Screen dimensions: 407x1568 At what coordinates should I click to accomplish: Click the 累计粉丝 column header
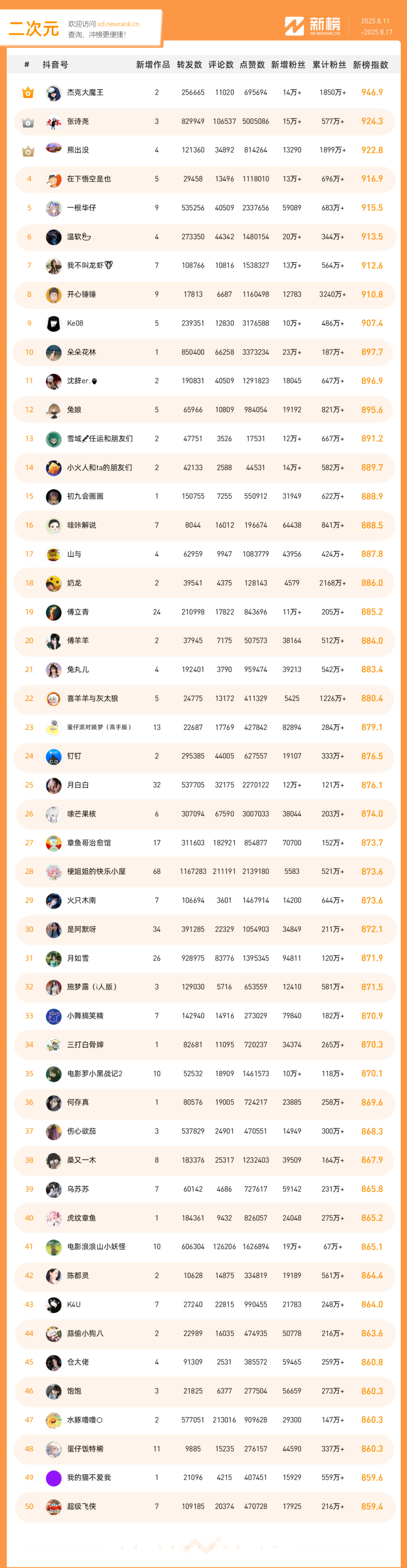[329, 65]
